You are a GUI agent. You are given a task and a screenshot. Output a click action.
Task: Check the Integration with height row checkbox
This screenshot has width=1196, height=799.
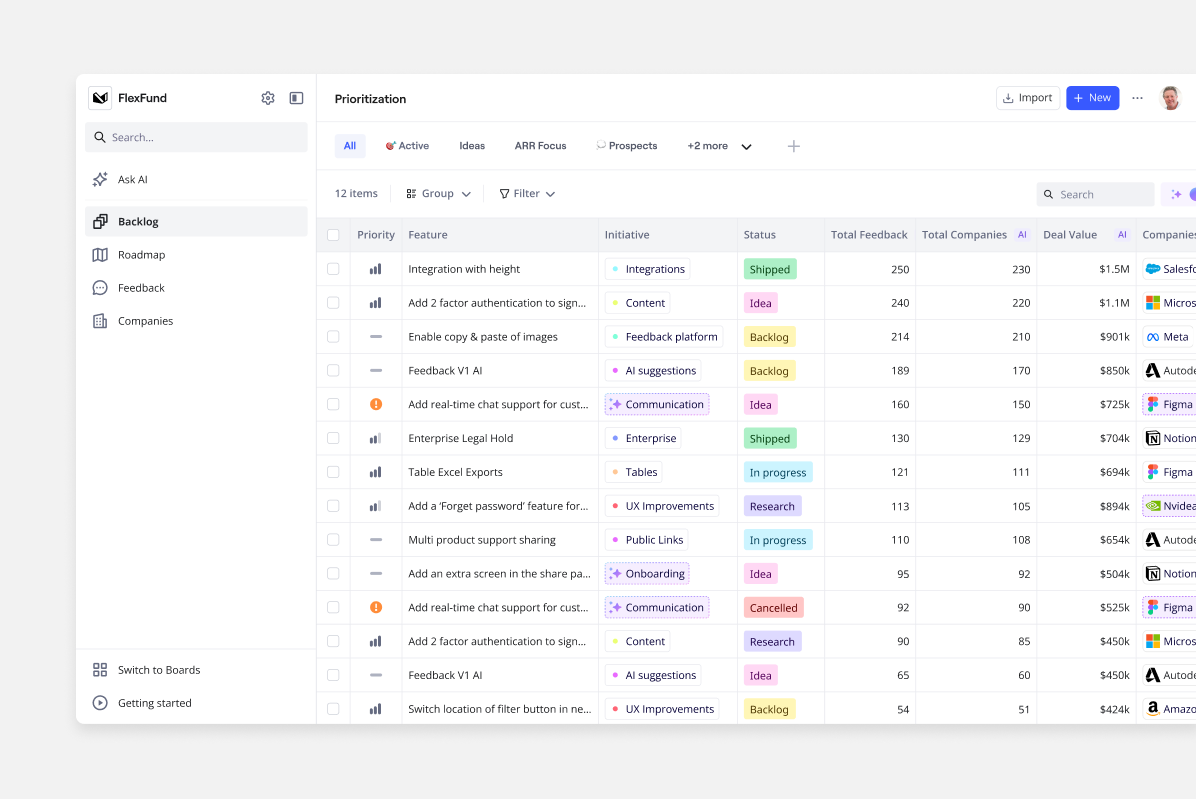[333, 269]
